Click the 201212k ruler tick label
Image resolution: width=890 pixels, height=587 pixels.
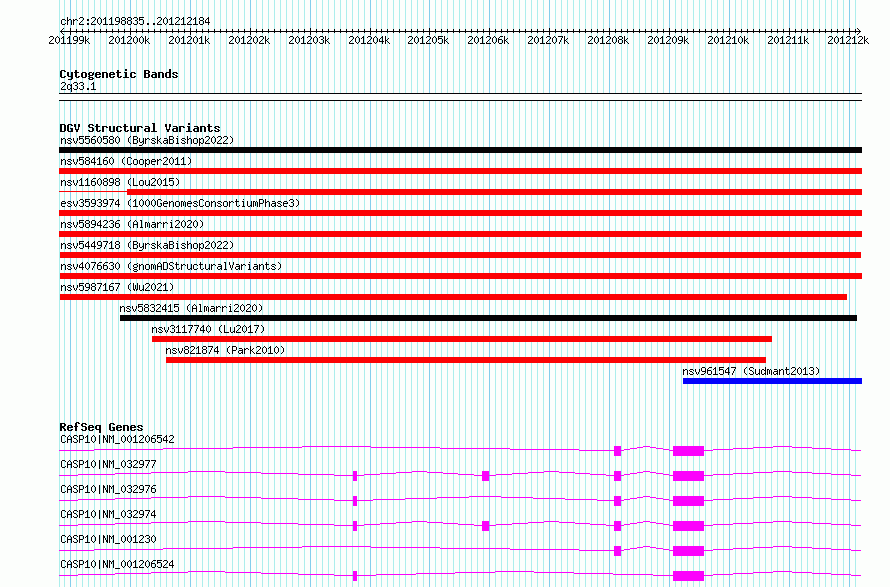click(x=848, y=40)
